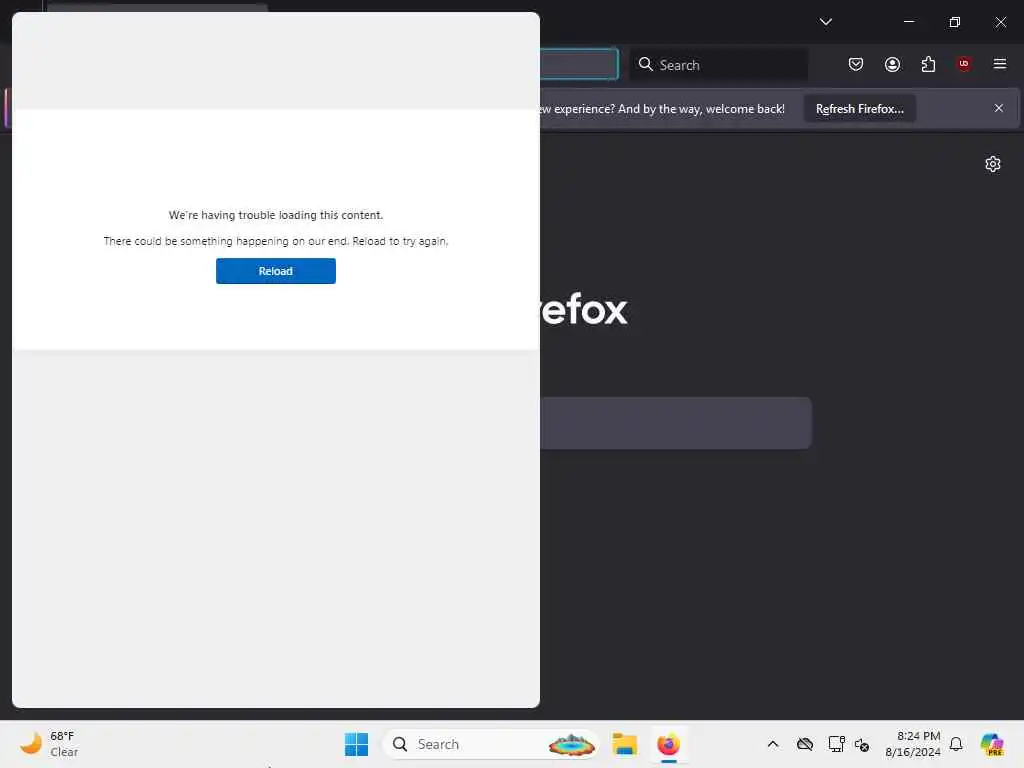This screenshot has height=768, width=1024.
Task: Click the magnifier icon in Firefox search box
Action: point(645,64)
